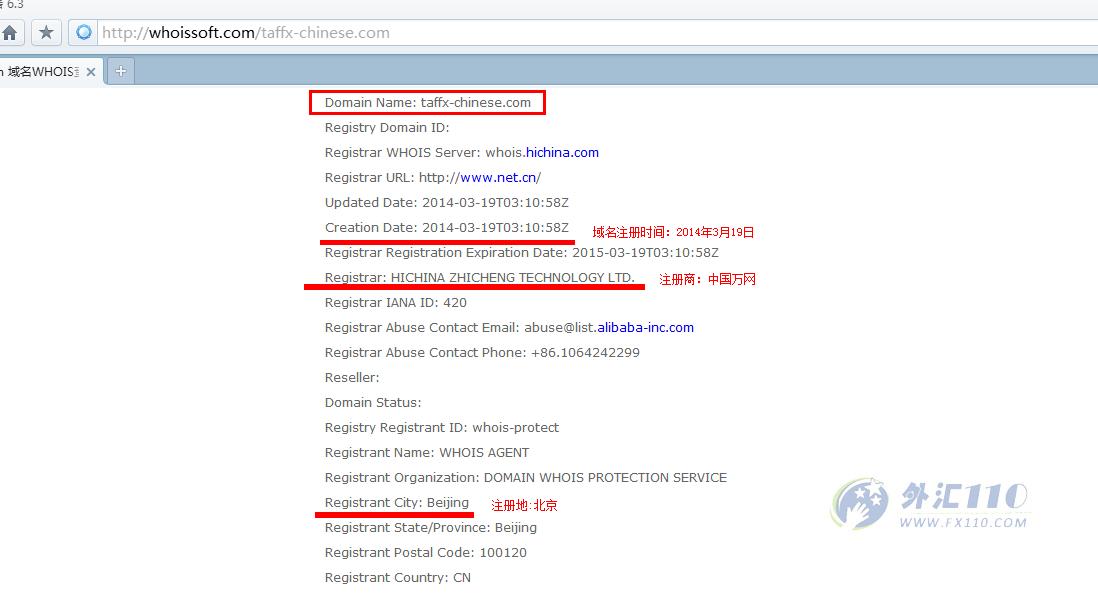Screen dimensions: 1098x594
Task: Click the Registrant Organization line
Action: click(526, 478)
